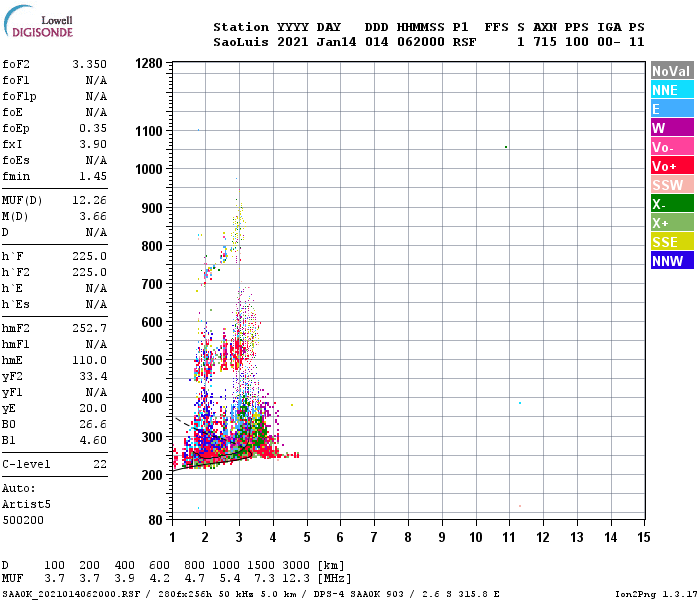This screenshot has height=600, width=700.
Task: Select the NoVal gray legend swatch
Action: pos(672,71)
